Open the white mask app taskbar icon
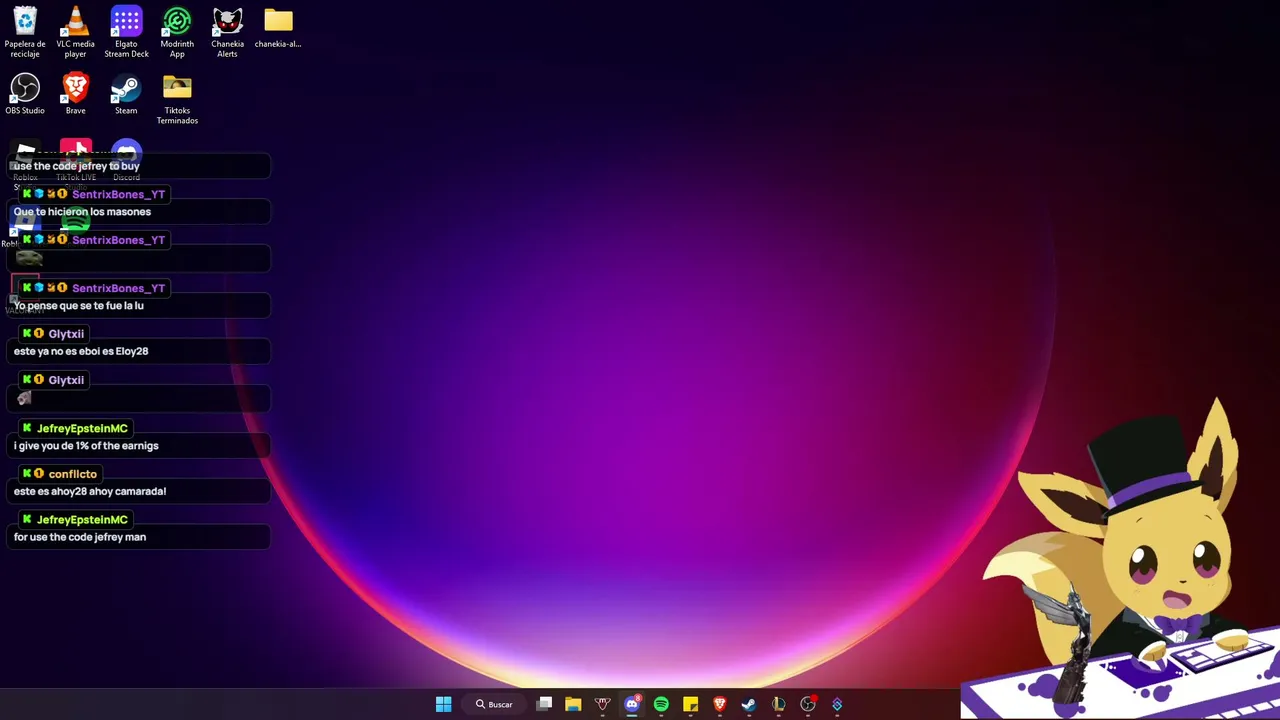Screen dimensions: 1280x720 coord(602,704)
